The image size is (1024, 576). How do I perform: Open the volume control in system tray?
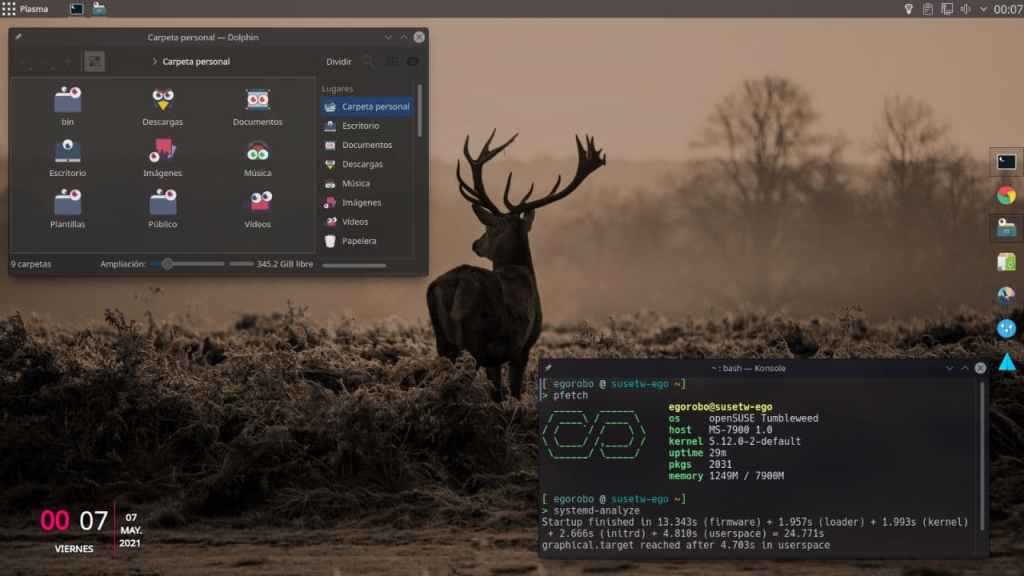click(966, 9)
